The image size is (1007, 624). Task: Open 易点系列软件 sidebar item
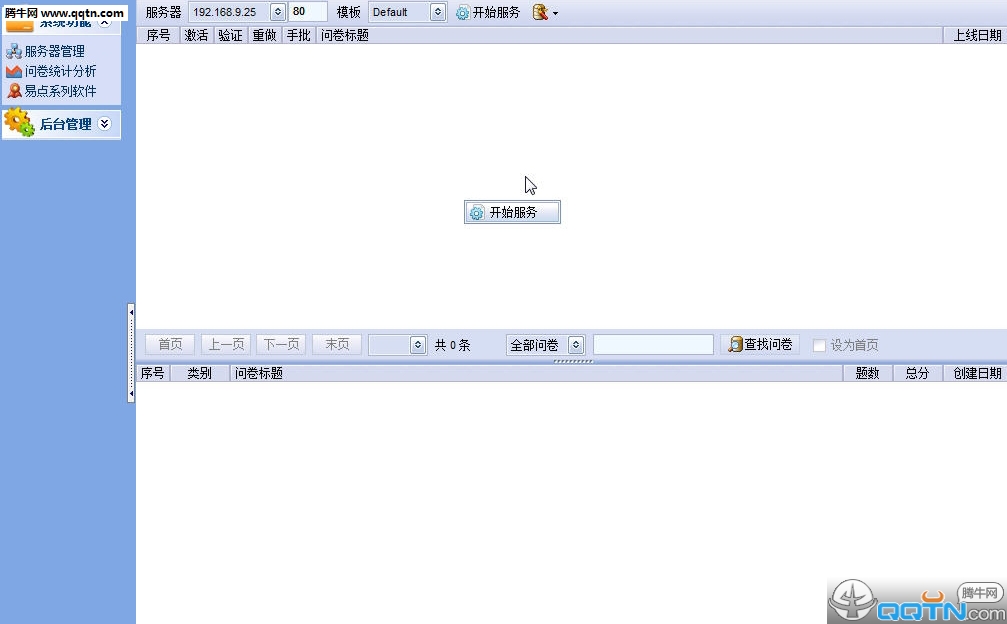[x=51, y=91]
